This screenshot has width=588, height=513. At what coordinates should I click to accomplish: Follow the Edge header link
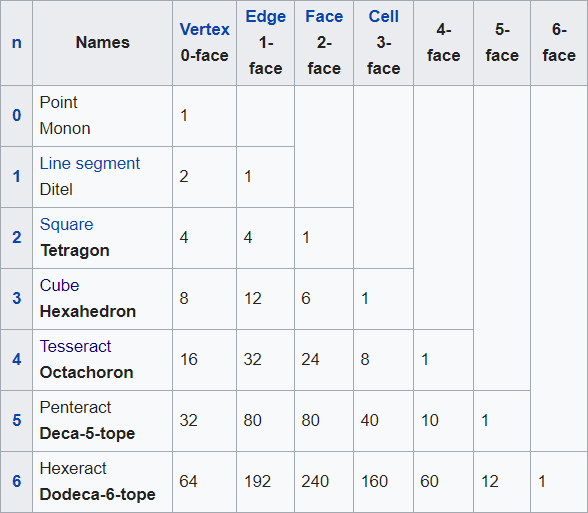[x=266, y=16]
